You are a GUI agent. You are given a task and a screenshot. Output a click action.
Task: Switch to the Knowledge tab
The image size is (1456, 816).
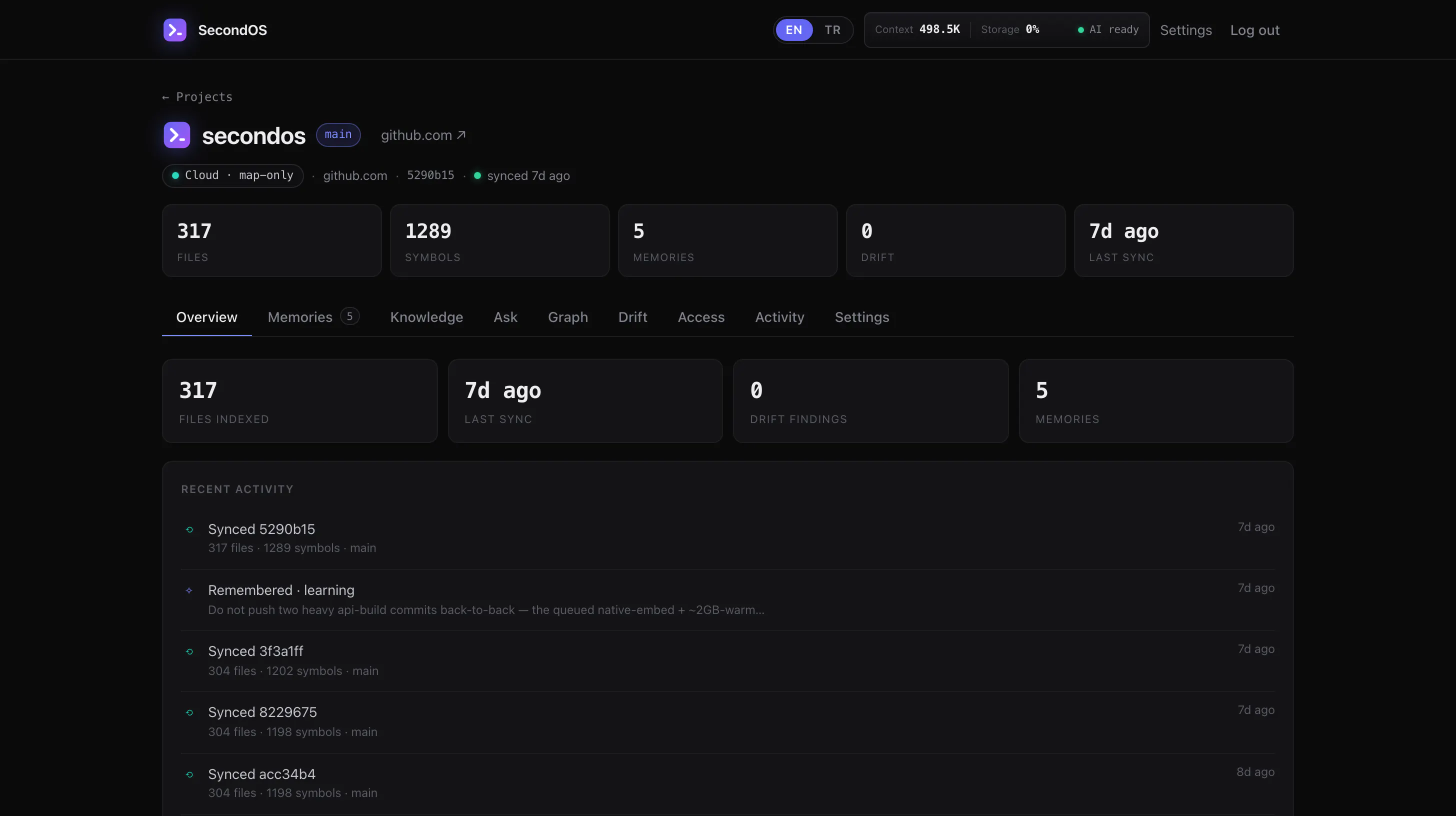(426, 317)
